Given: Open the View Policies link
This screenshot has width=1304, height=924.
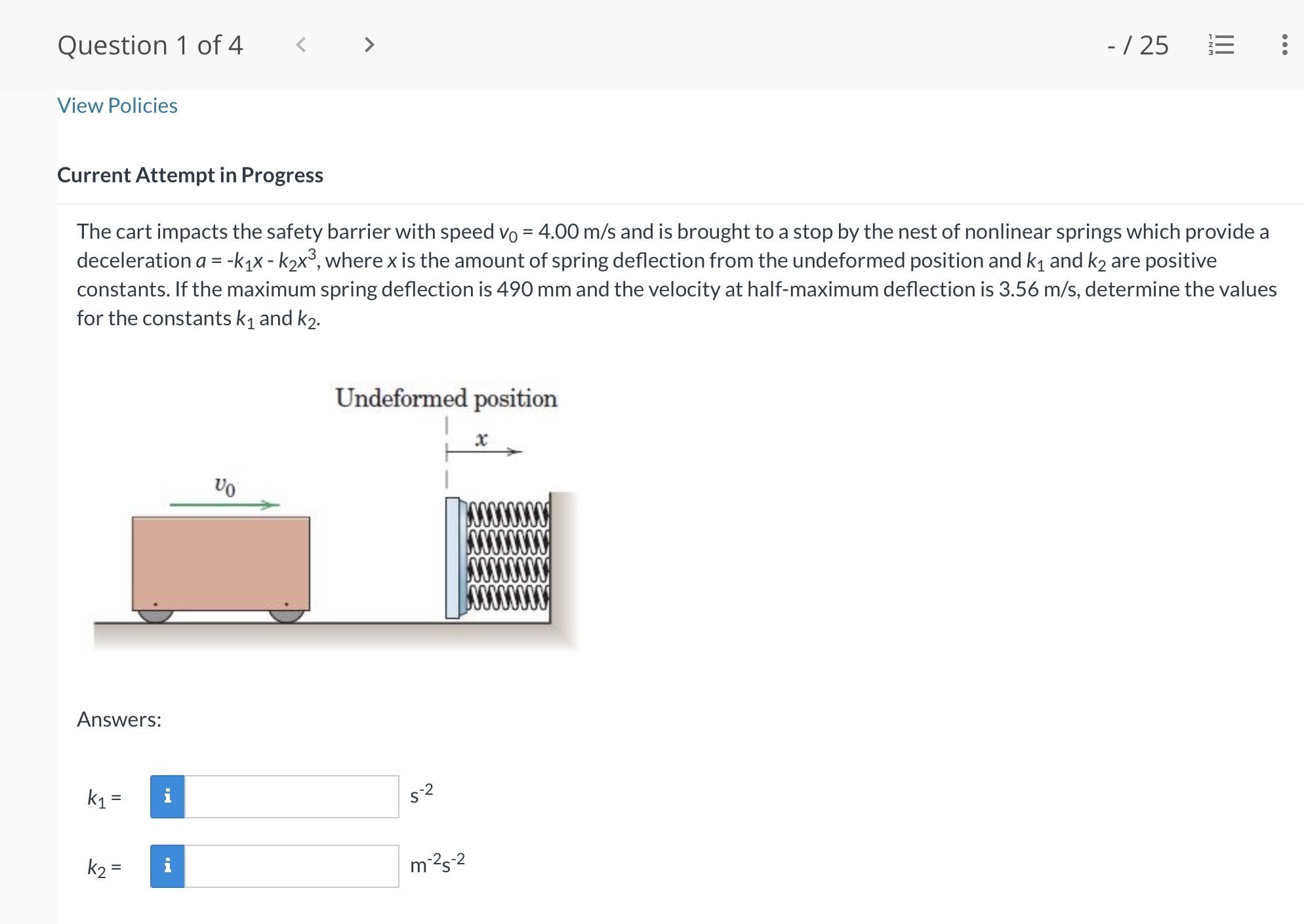Looking at the screenshot, I should pyautogui.click(x=116, y=105).
